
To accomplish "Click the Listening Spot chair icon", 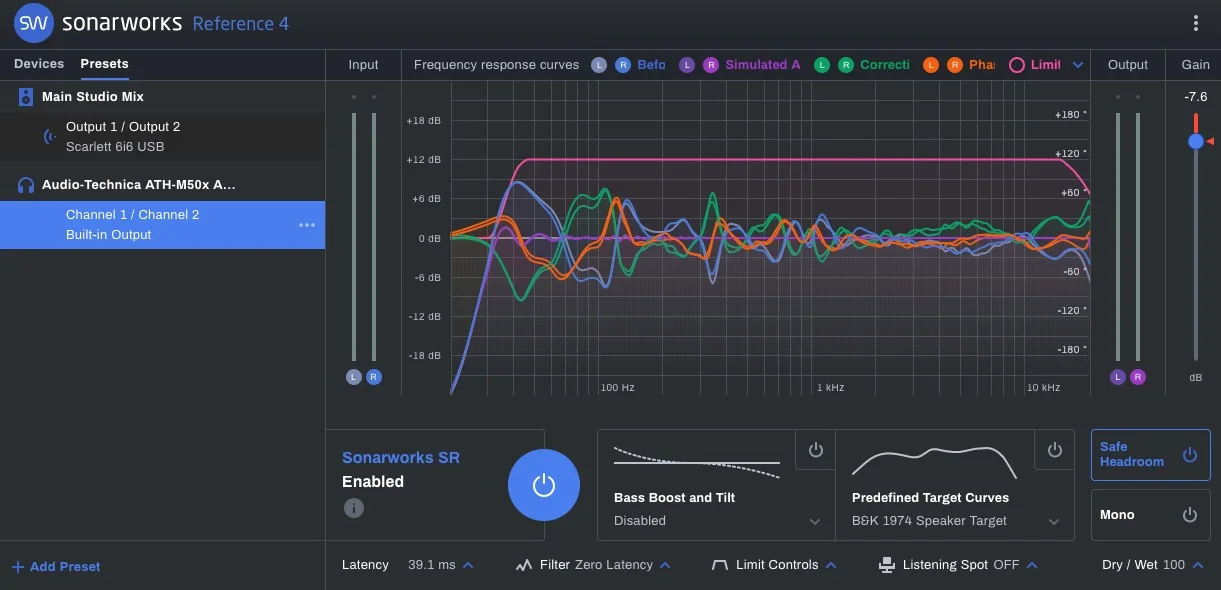I will pos(886,565).
